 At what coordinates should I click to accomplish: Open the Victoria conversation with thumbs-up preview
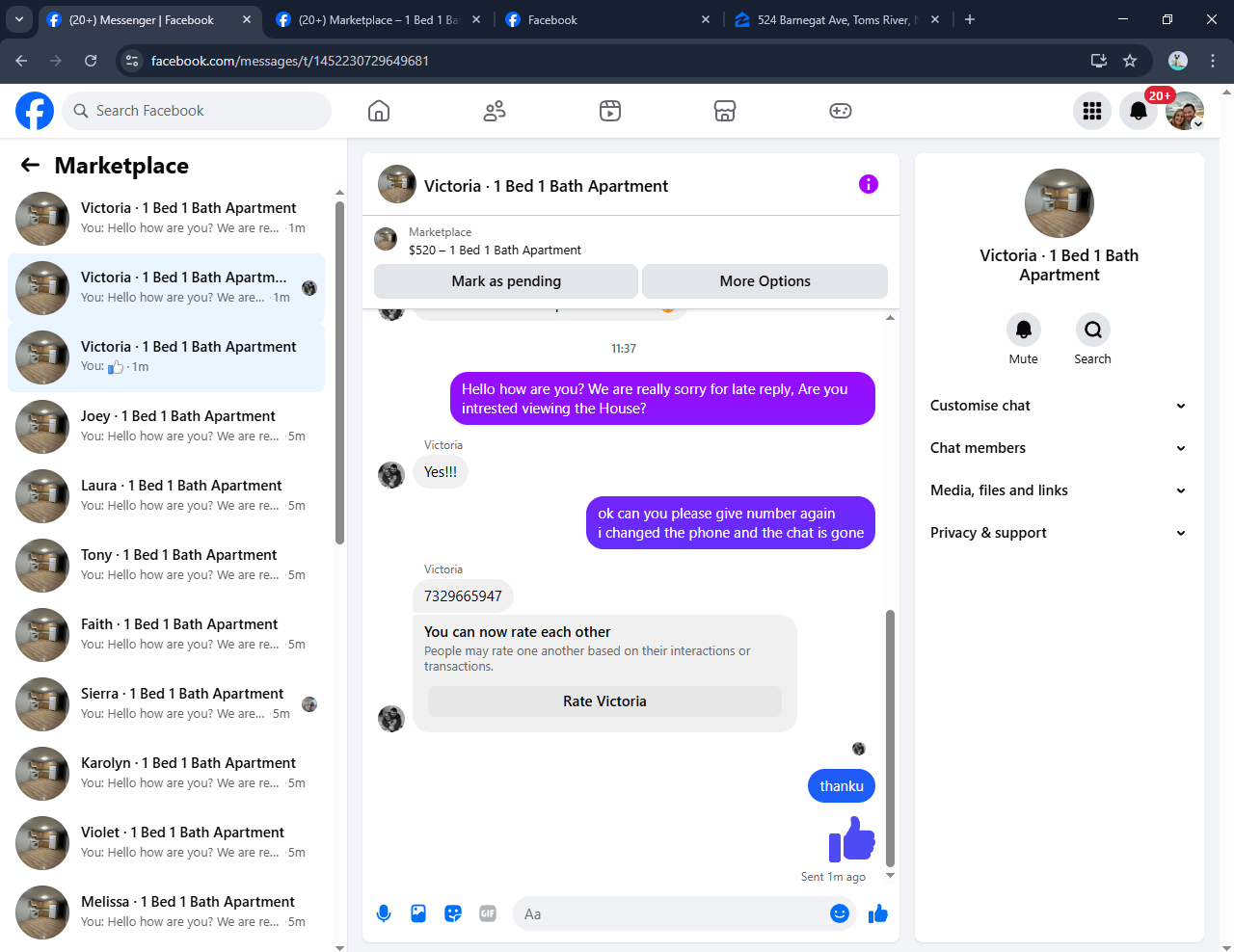(x=166, y=357)
